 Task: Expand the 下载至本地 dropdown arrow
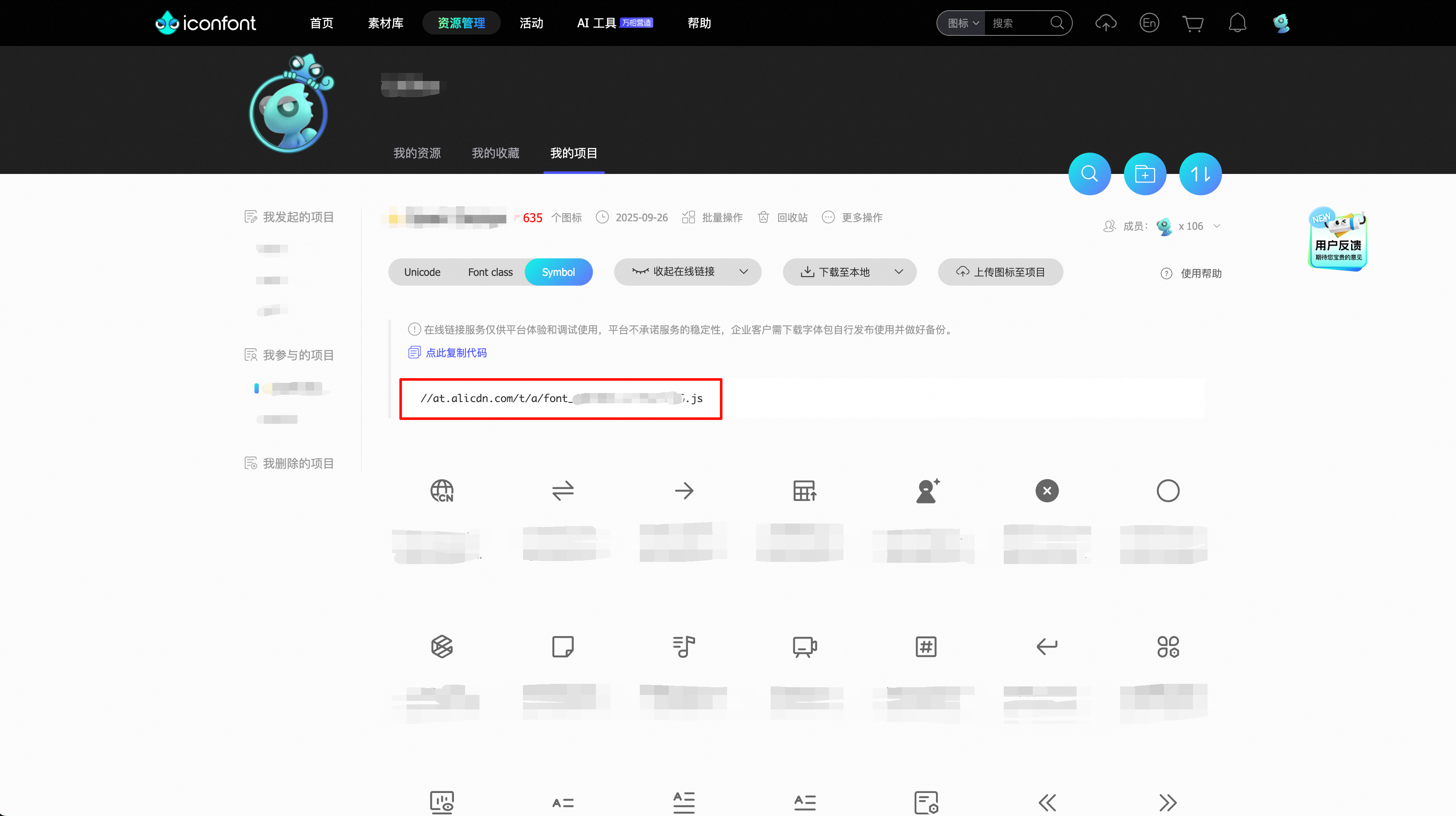pos(898,272)
